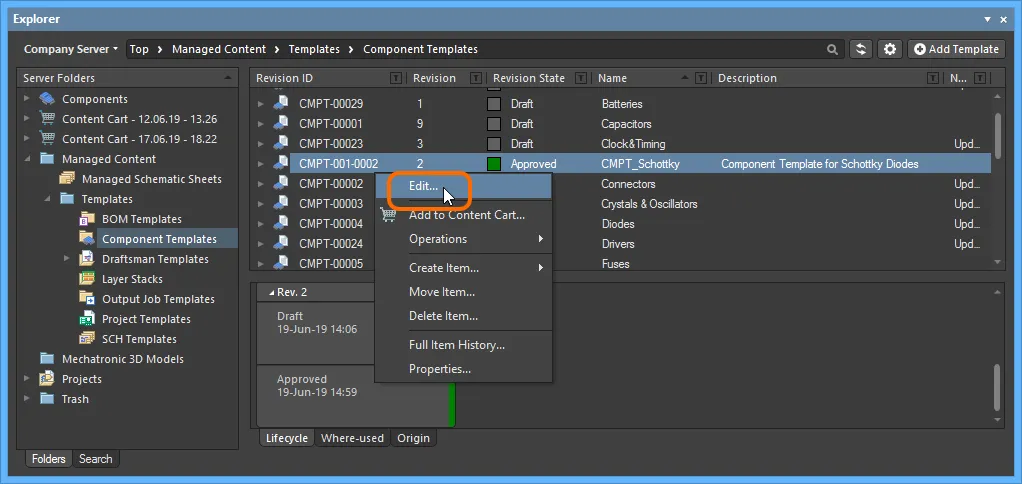Click the Draftsman Templates folder icon
Screen dimensions: 1022x484
(87, 259)
